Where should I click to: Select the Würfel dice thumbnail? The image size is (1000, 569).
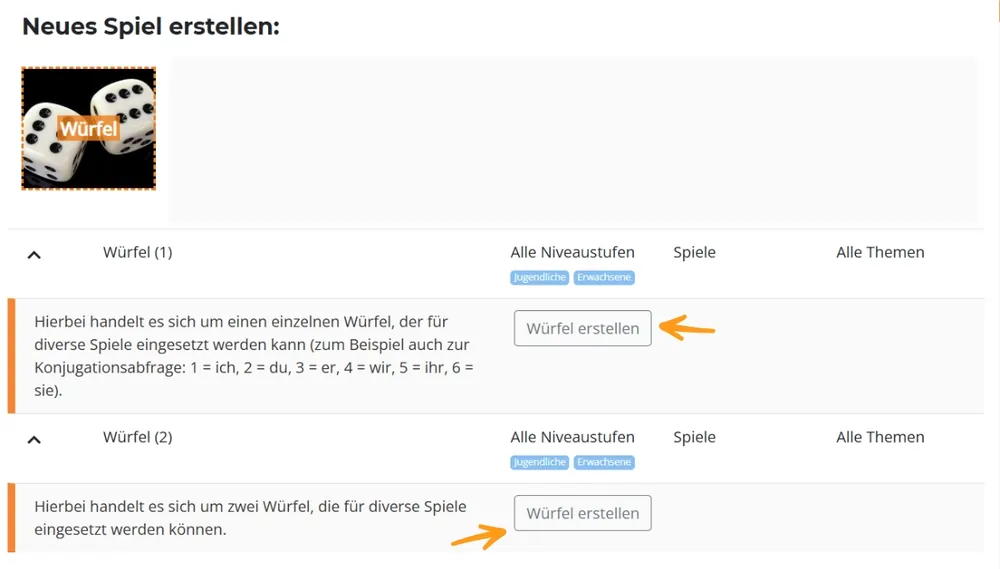point(88,128)
